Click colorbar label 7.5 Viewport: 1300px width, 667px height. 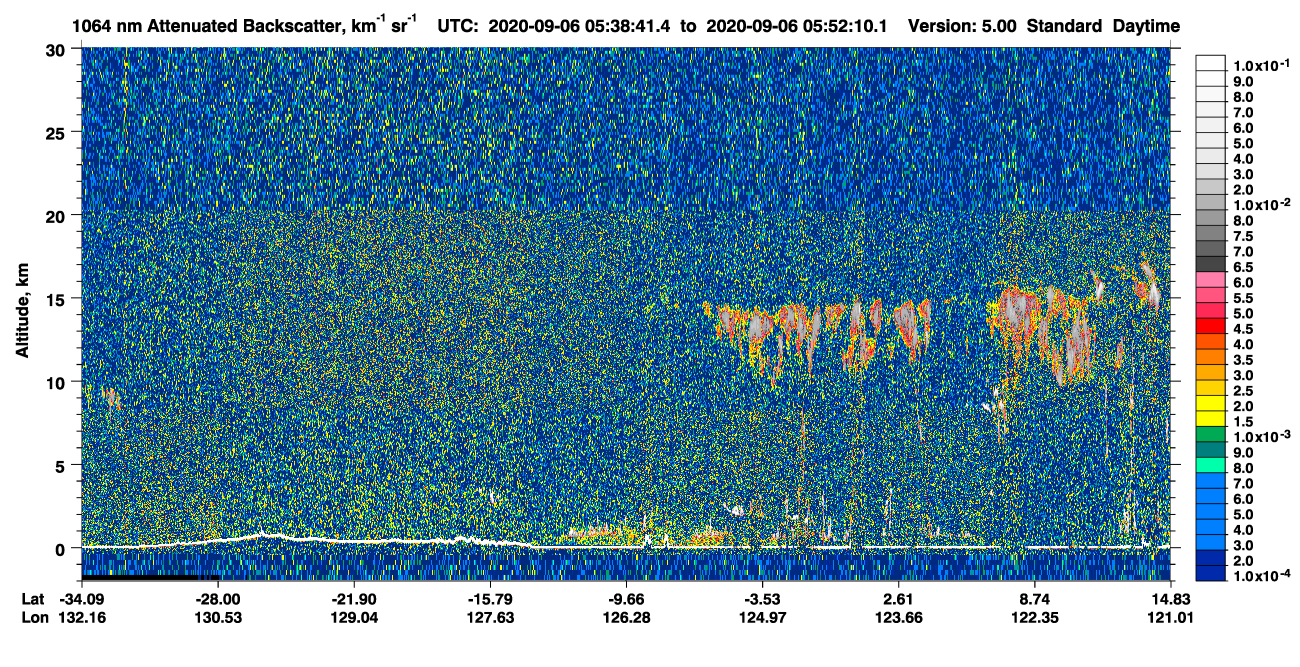[x=1242, y=236]
